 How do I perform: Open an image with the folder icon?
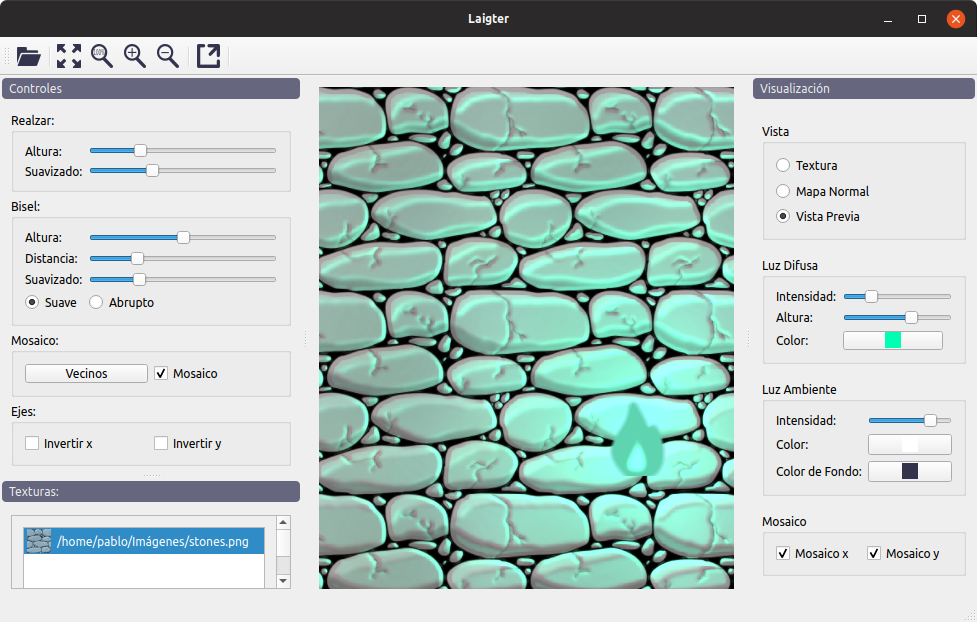click(29, 56)
